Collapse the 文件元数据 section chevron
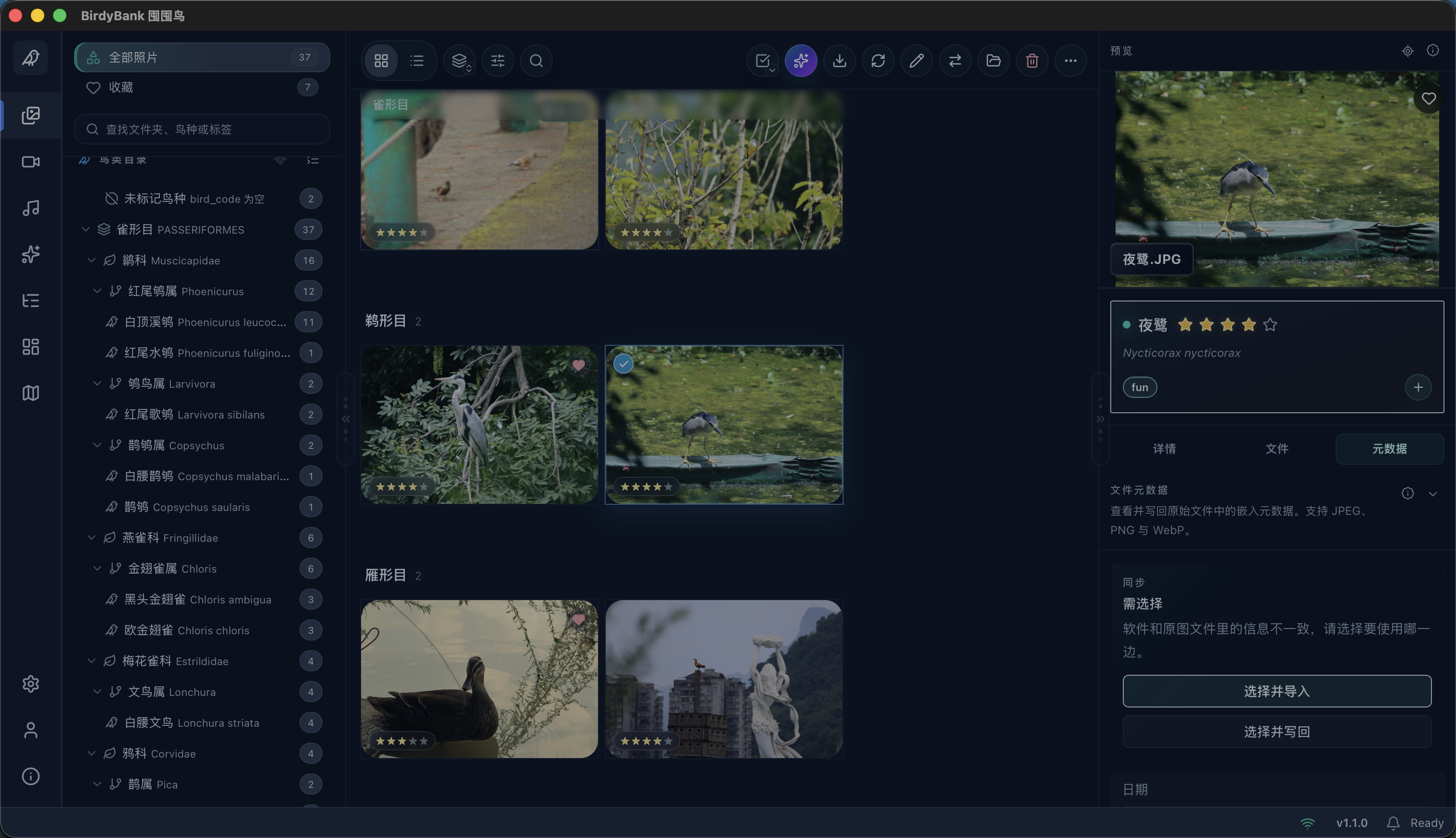This screenshot has width=1456, height=838. [1432, 493]
